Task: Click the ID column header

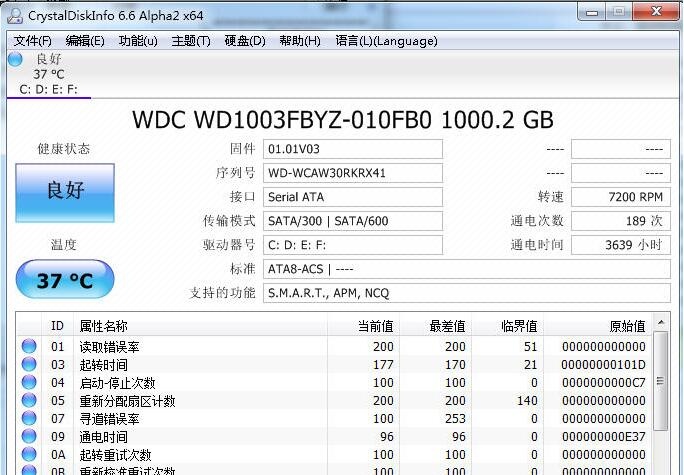Action: [x=57, y=326]
